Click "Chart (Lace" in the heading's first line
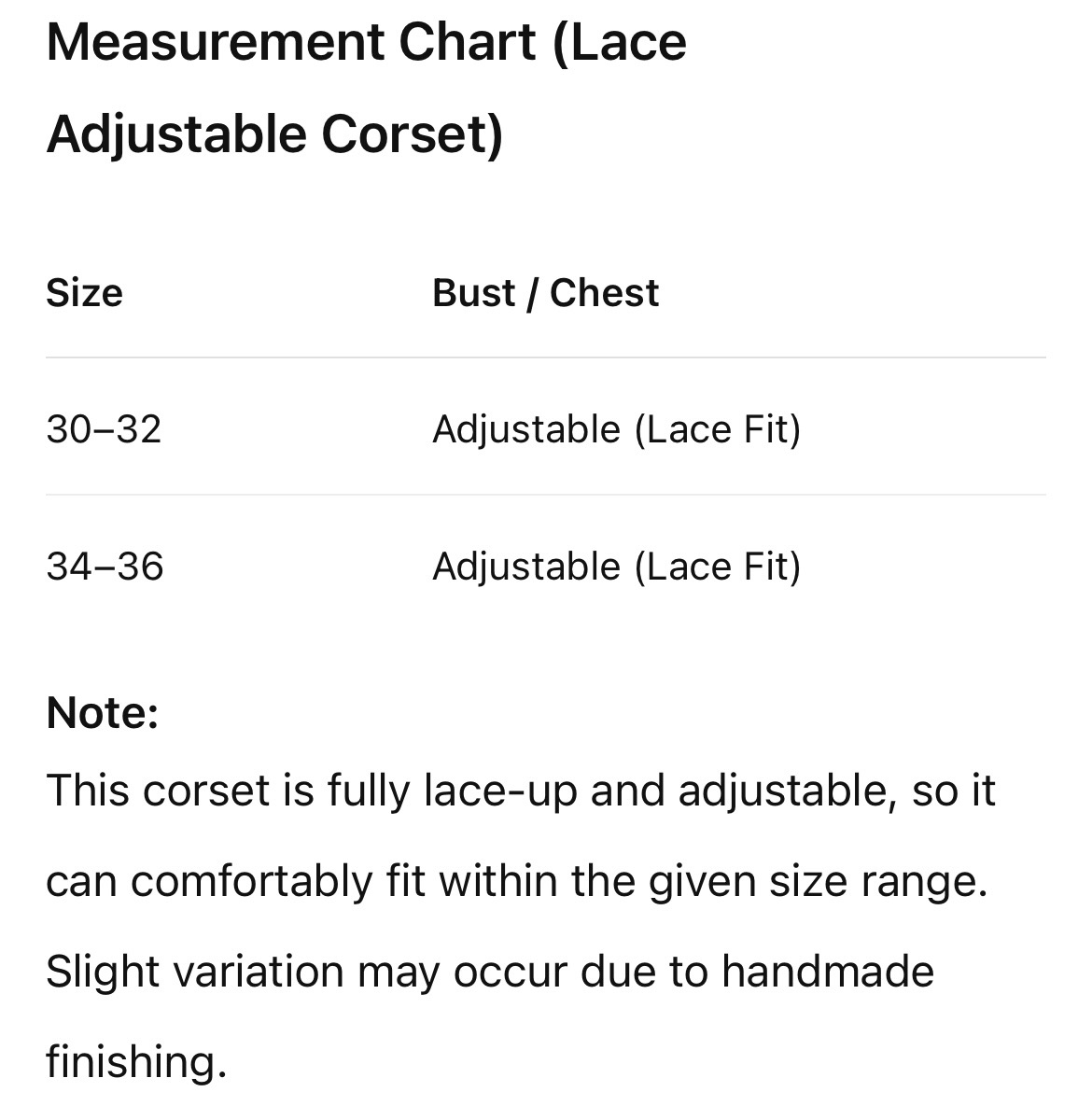The height and width of the screenshot is (1106, 1092). click(542, 42)
